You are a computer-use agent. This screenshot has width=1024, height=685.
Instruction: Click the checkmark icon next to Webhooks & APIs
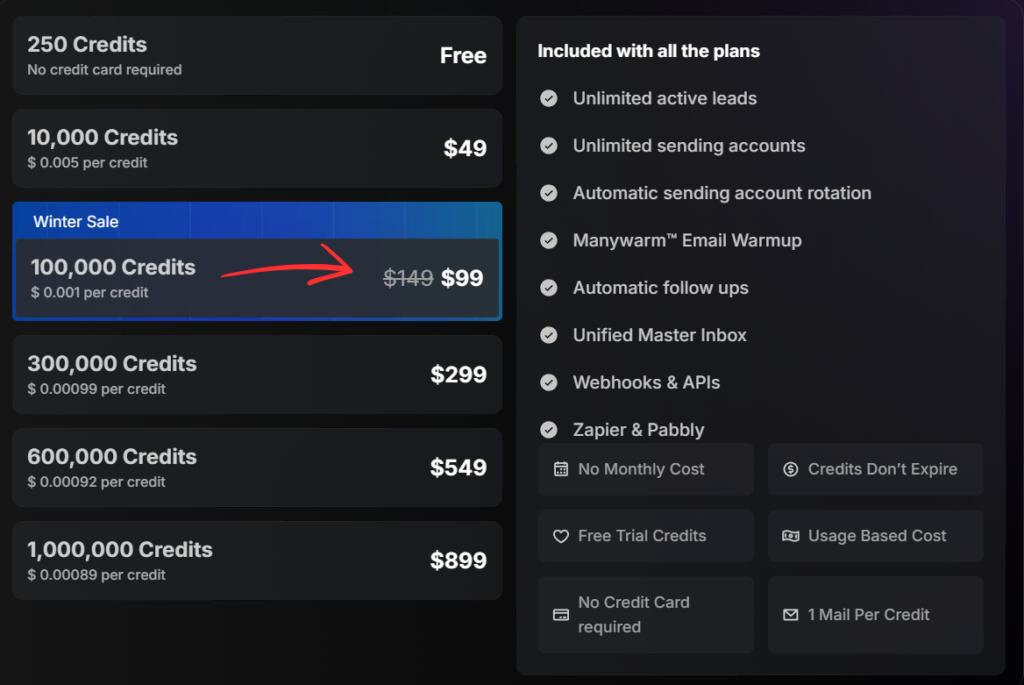(549, 382)
